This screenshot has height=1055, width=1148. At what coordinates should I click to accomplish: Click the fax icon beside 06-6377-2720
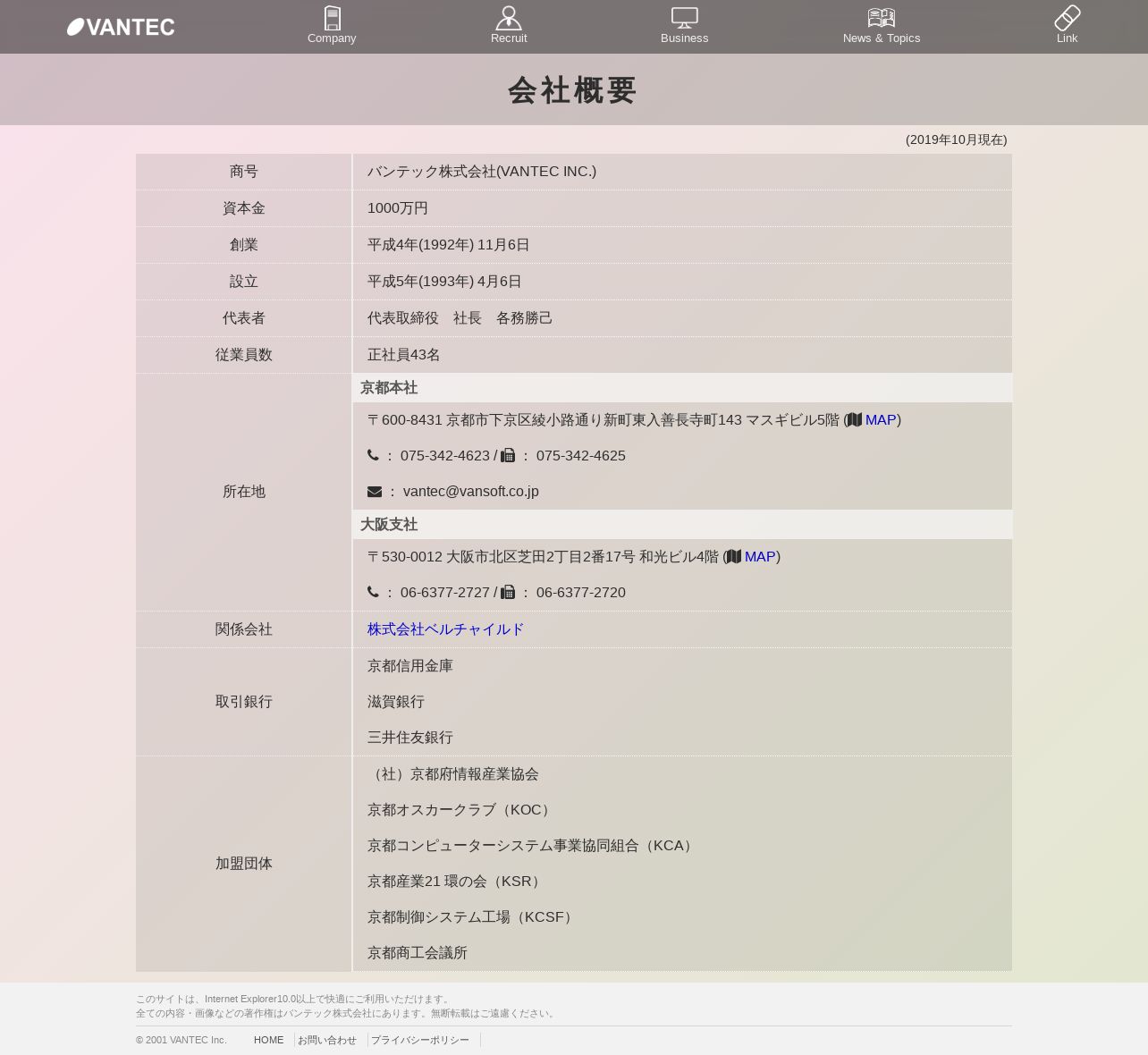click(x=508, y=592)
